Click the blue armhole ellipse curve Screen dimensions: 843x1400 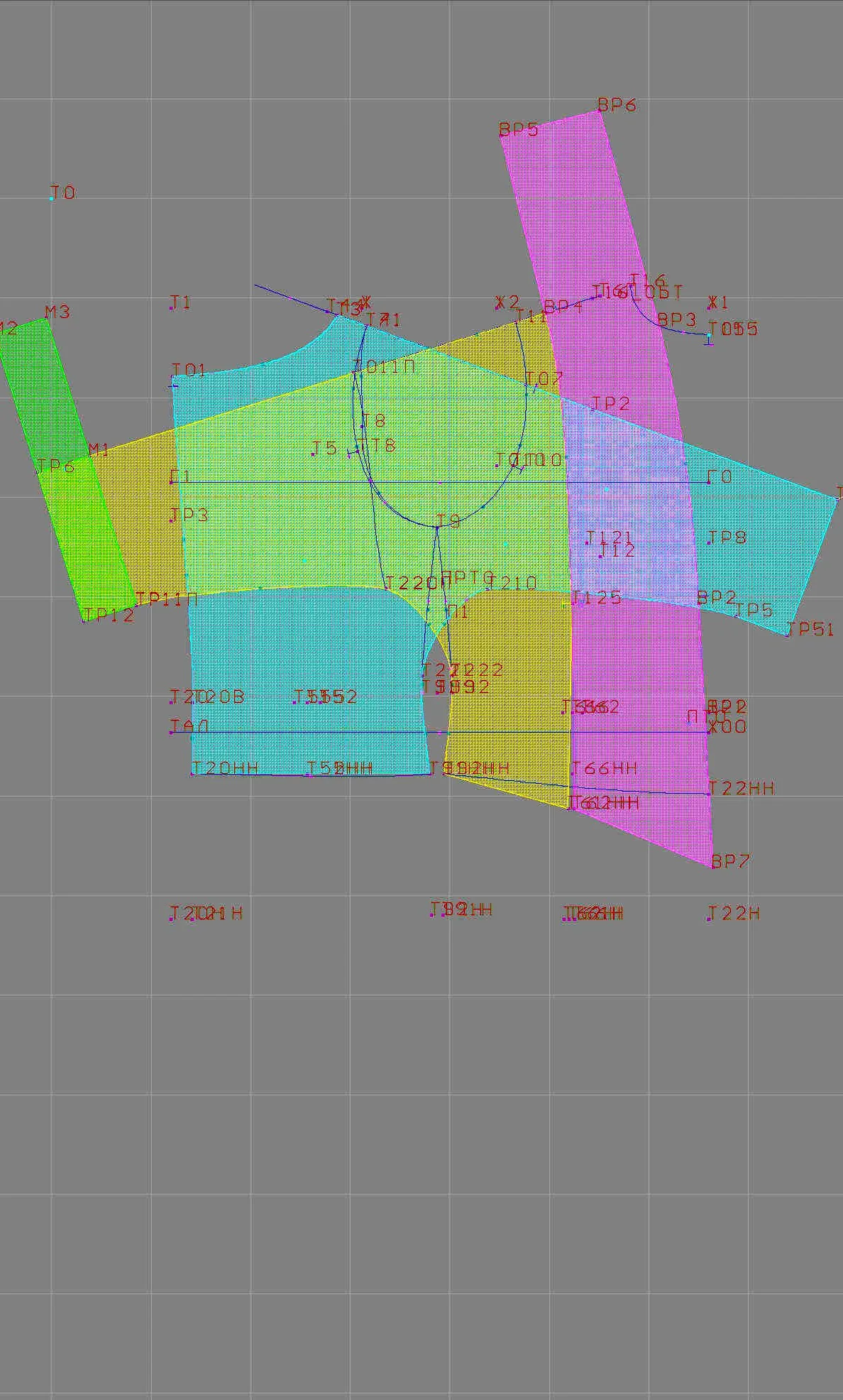coord(439,426)
